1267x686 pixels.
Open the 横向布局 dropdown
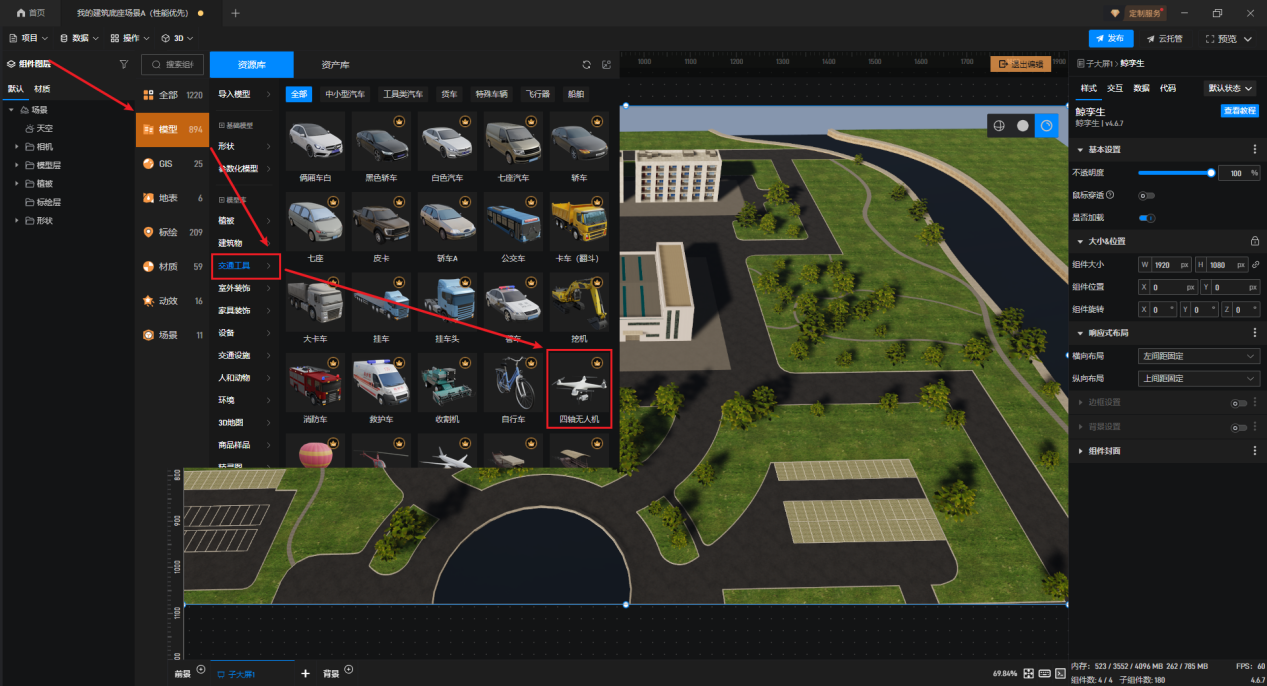(1199, 356)
